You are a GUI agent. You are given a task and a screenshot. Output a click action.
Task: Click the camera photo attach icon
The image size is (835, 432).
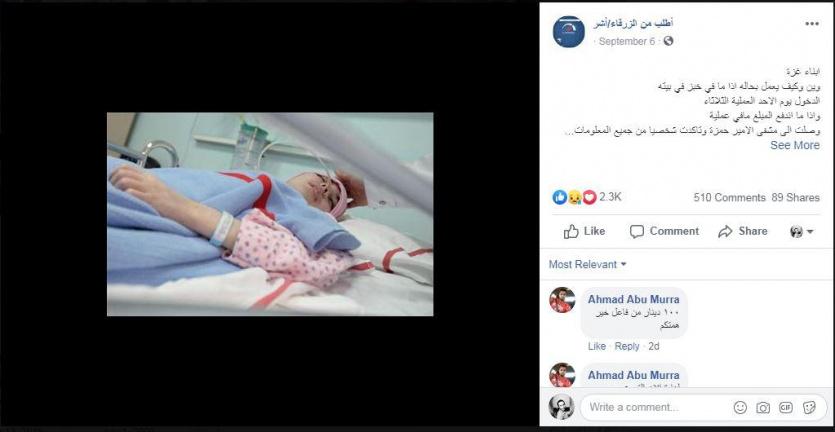pos(763,407)
